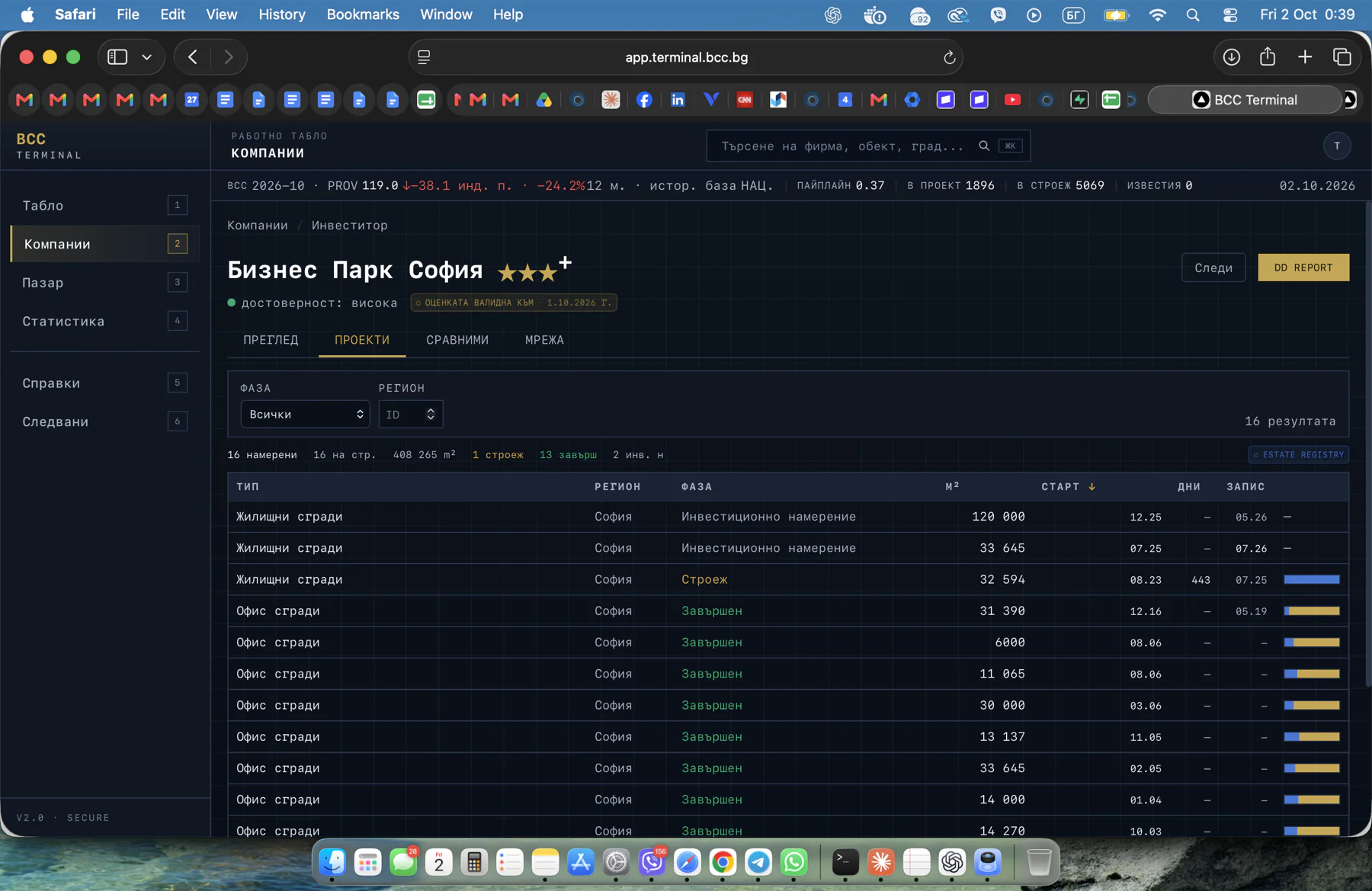The image size is (1372, 891).
Task: Click the progress bar in Строеж row
Action: click(1312, 580)
